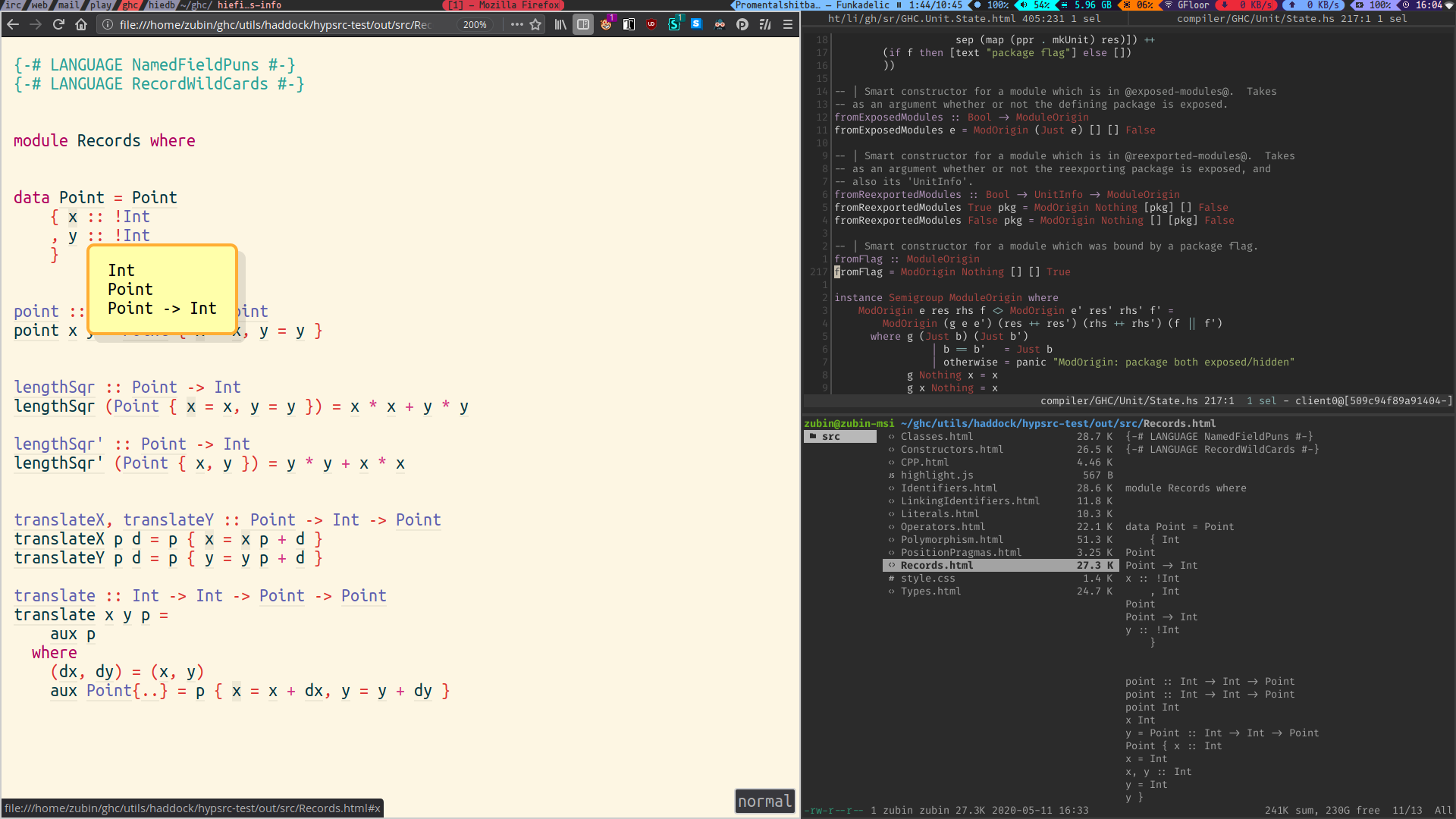Open the page actions three-dot menu
The image size is (1456, 819).
pos(517,24)
